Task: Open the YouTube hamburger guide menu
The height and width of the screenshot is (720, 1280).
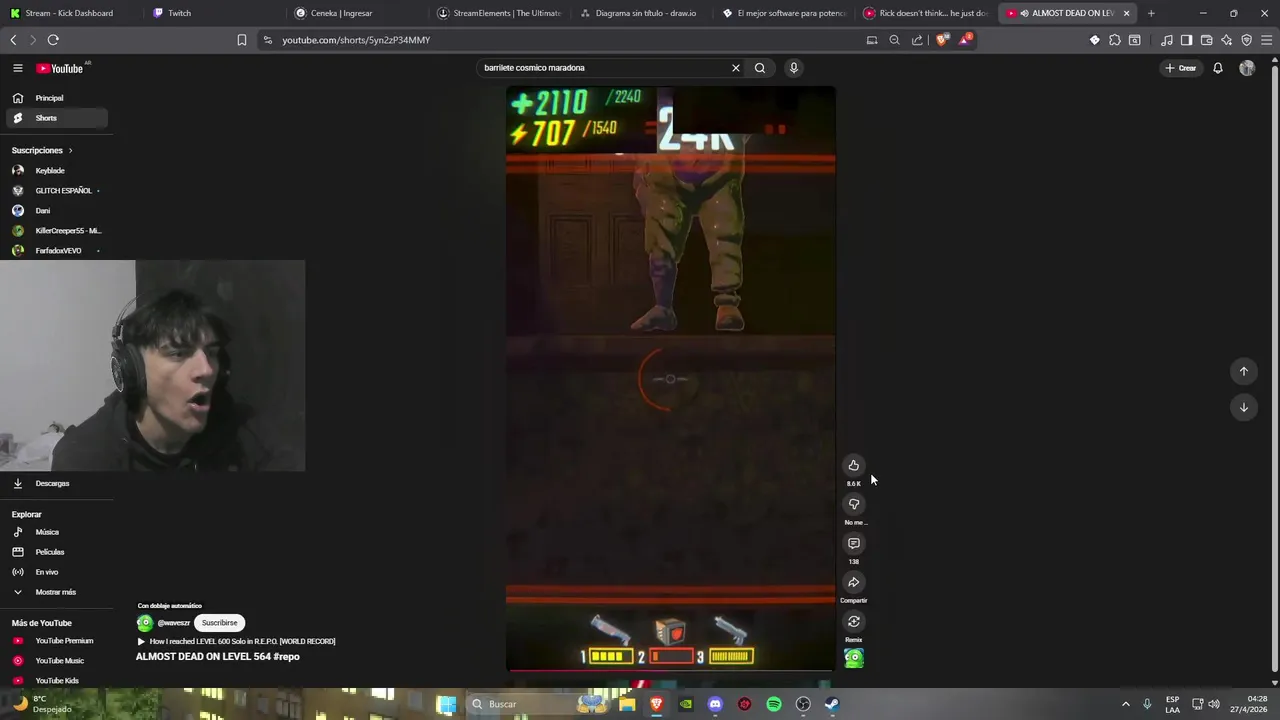Action: coord(18,68)
